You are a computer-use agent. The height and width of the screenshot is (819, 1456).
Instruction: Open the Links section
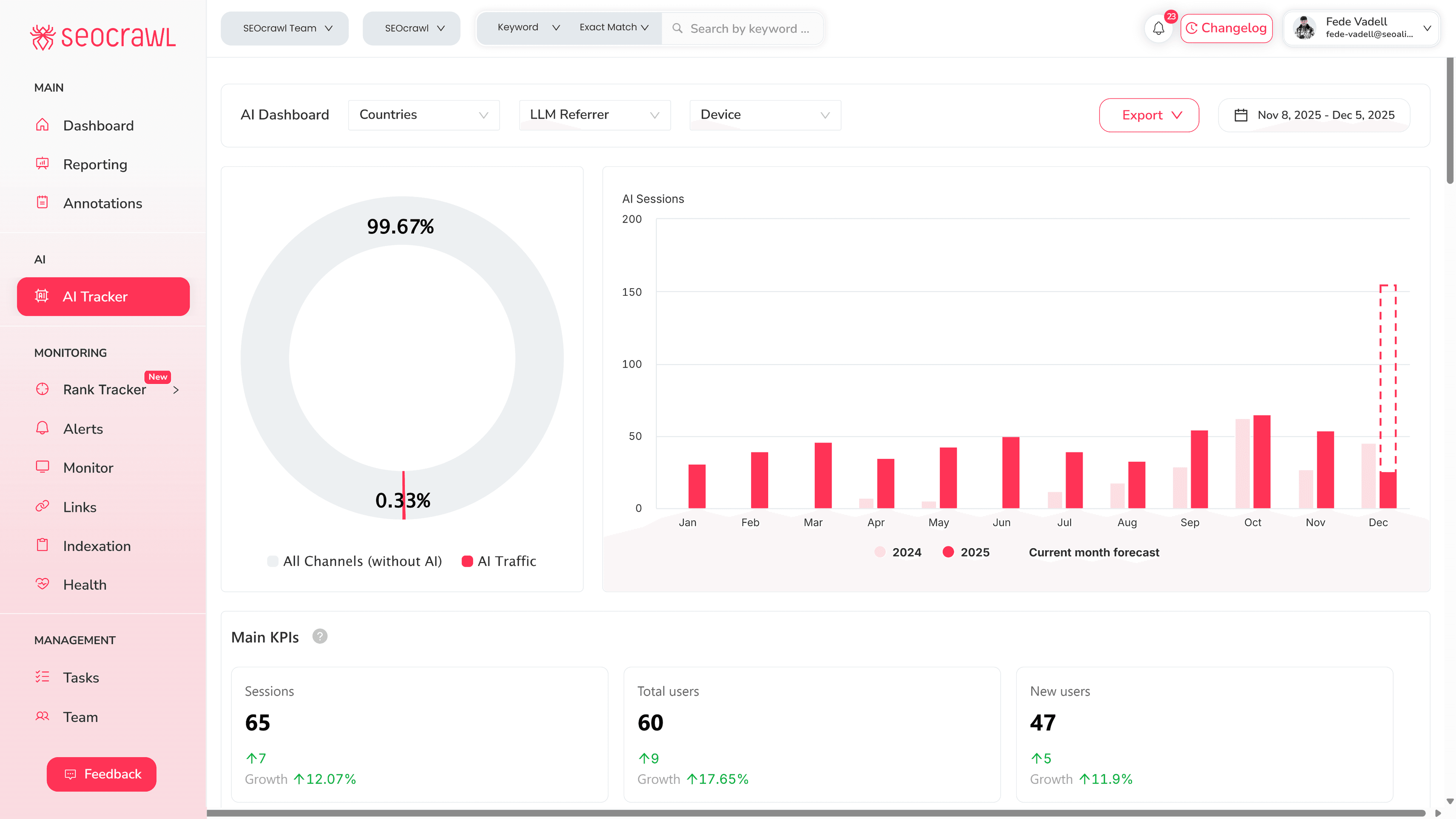79,507
